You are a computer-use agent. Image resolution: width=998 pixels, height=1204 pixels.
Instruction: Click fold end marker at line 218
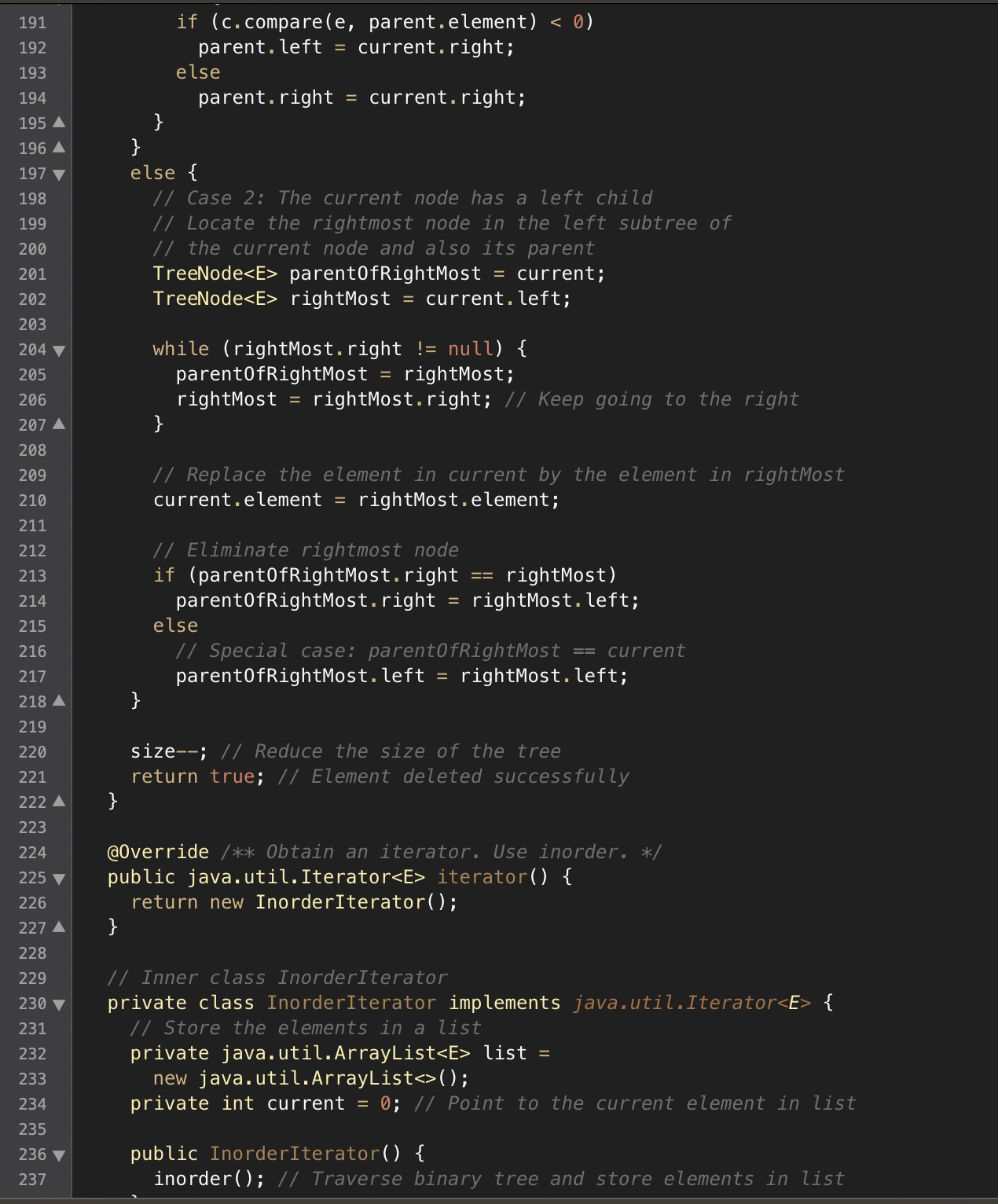click(x=59, y=701)
